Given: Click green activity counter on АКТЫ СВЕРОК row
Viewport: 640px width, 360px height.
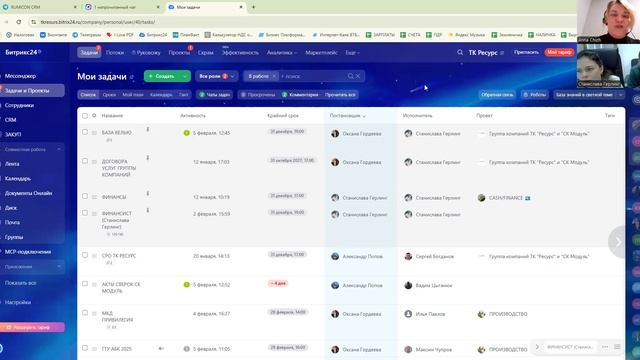Looking at the screenshot, I should [187, 284].
